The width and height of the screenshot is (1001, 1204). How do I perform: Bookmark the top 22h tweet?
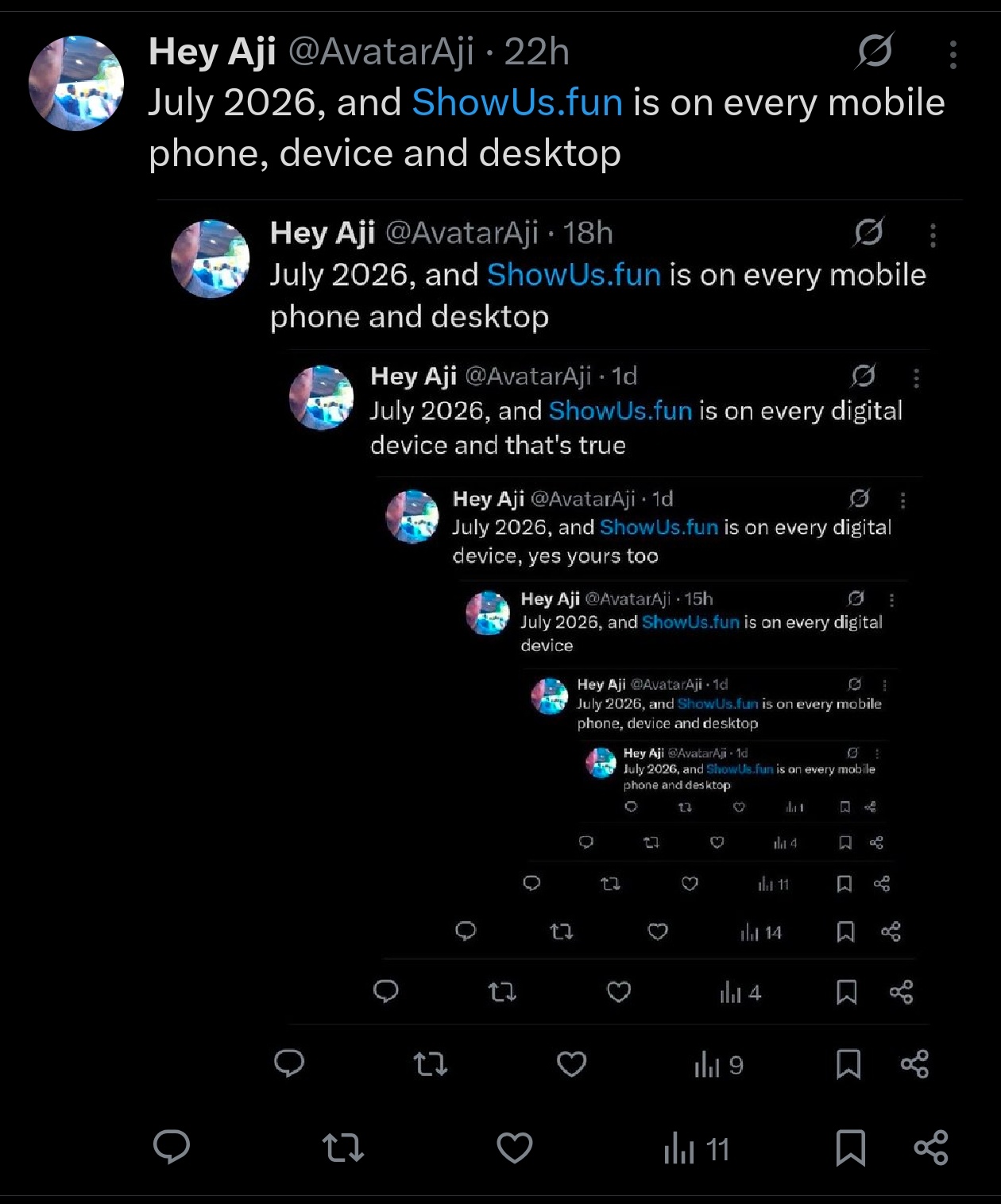pos(850,1148)
